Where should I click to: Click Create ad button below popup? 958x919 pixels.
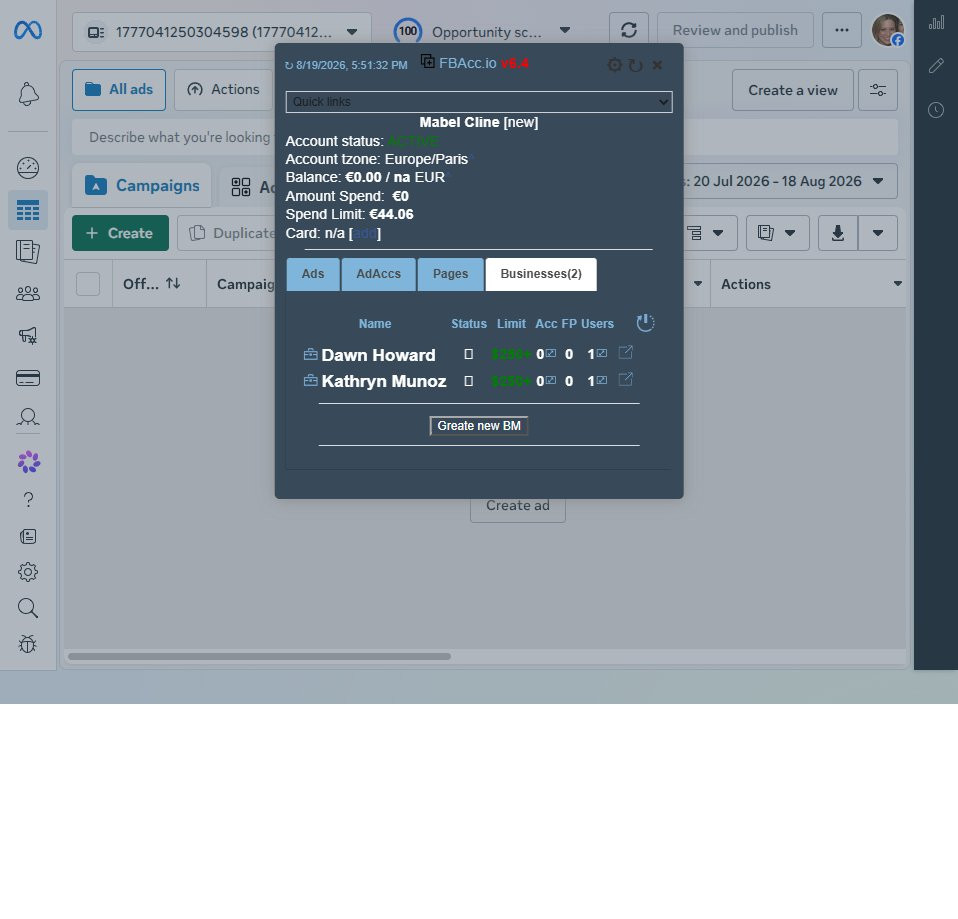coord(517,507)
